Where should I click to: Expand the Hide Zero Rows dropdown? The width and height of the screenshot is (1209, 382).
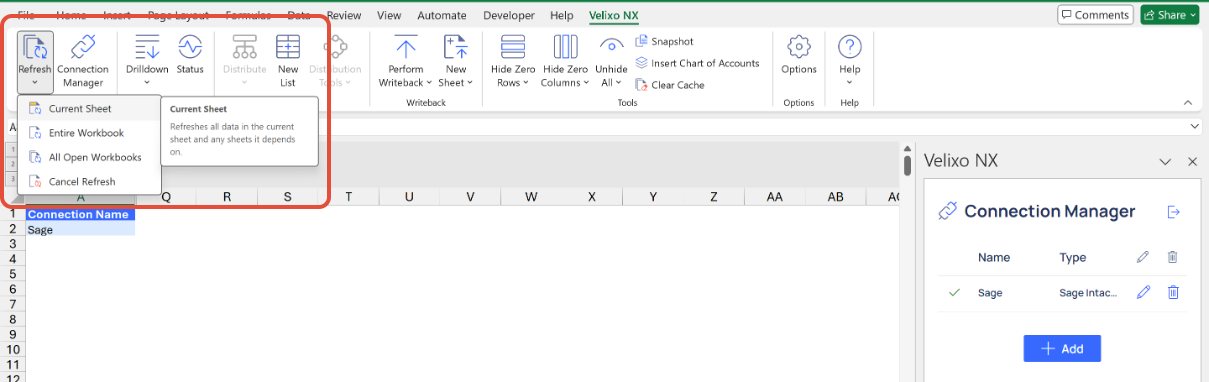pos(513,61)
